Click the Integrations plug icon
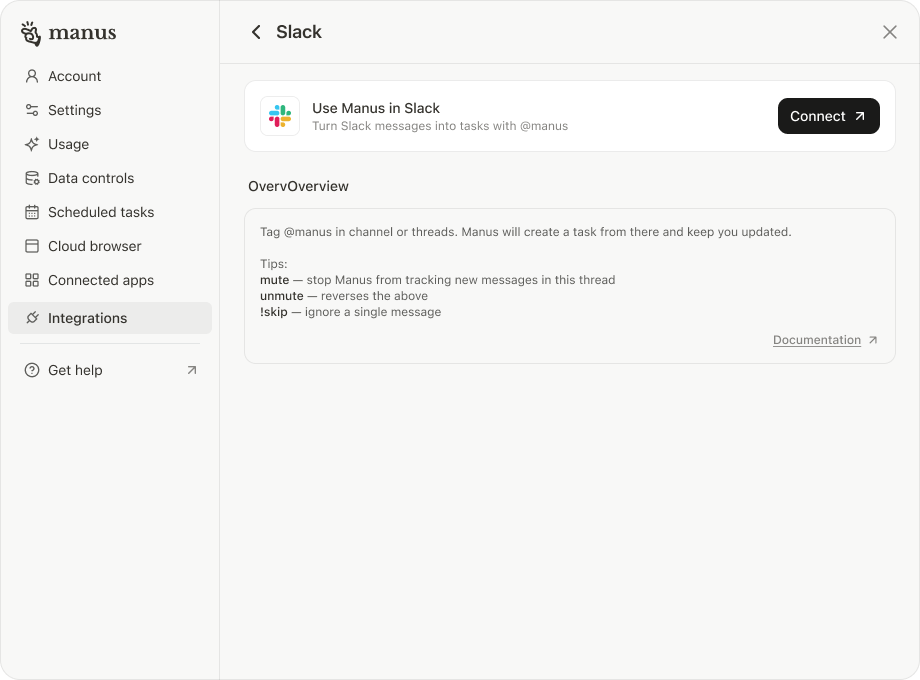This screenshot has height=680, width=920. click(x=32, y=318)
